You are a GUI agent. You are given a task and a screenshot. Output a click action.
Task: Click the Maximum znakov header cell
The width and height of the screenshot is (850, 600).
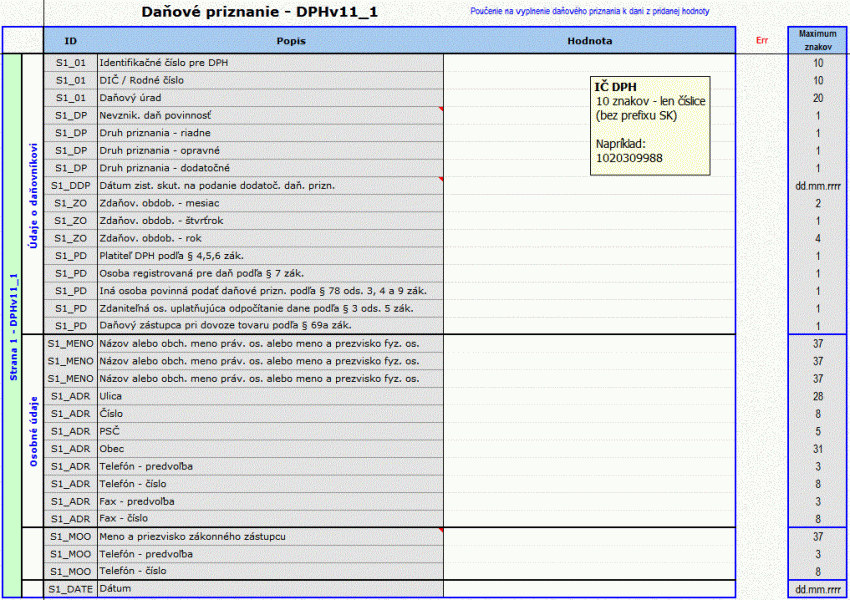click(x=817, y=41)
